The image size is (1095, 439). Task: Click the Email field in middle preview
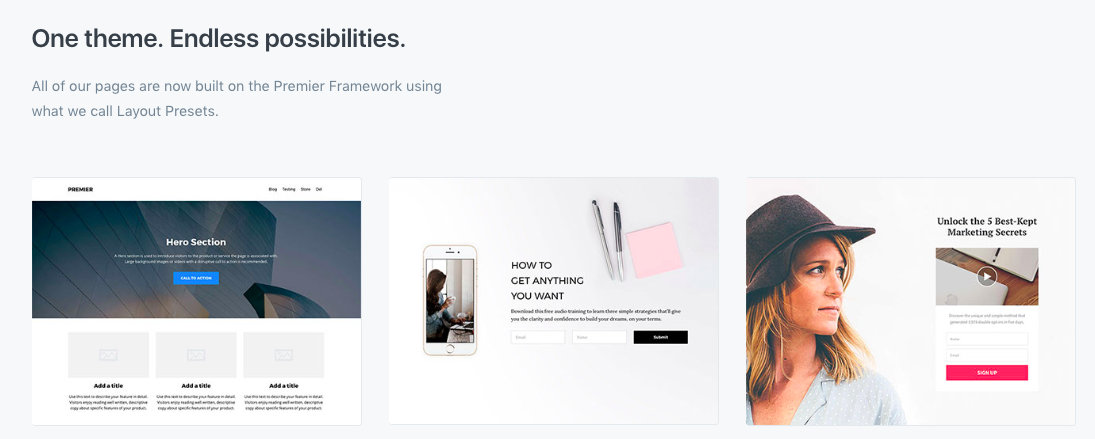point(538,337)
